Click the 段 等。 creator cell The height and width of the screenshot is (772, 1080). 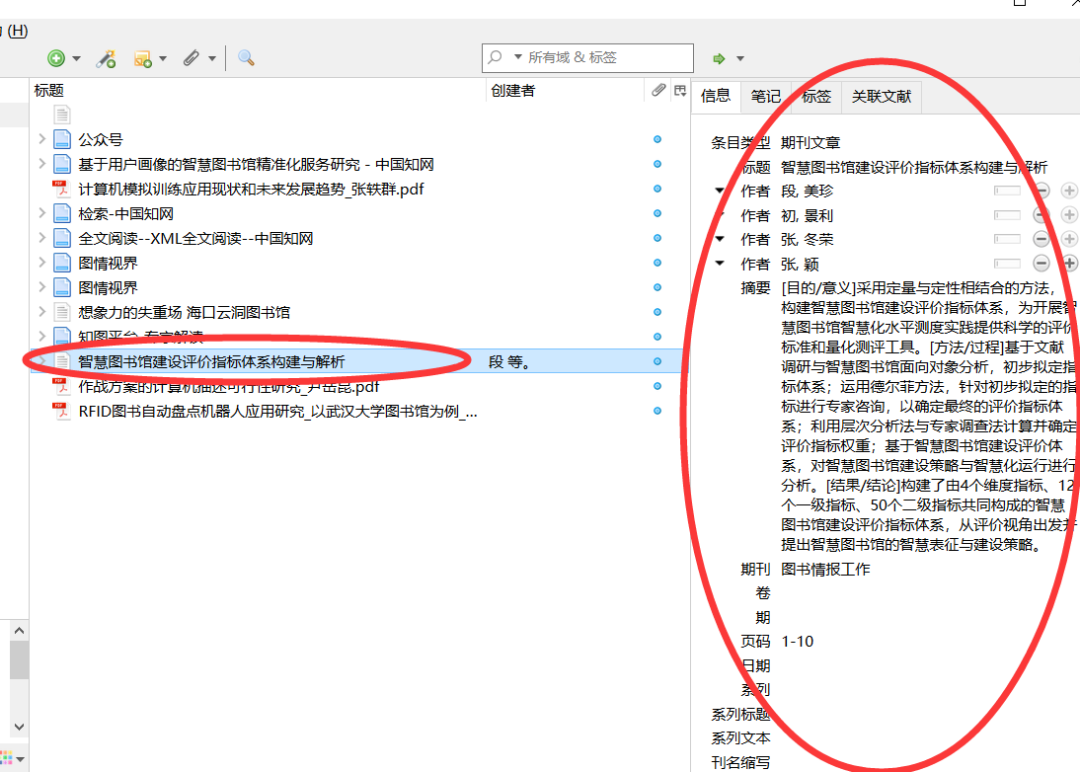click(x=509, y=362)
